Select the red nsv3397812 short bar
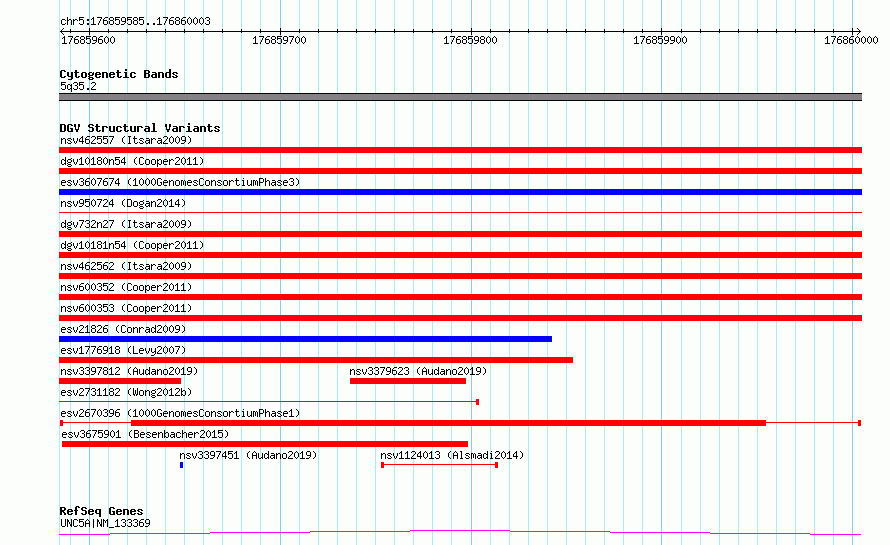890x545 pixels. (x=120, y=381)
